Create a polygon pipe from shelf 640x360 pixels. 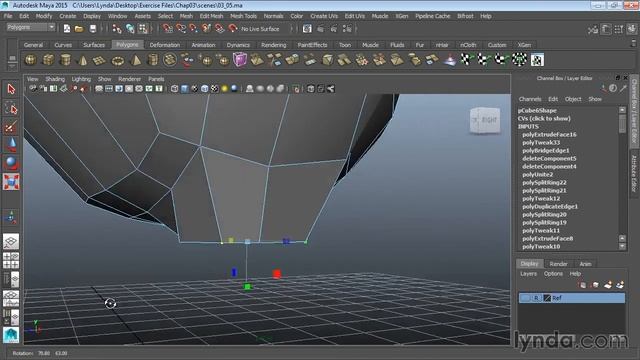coord(153,60)
